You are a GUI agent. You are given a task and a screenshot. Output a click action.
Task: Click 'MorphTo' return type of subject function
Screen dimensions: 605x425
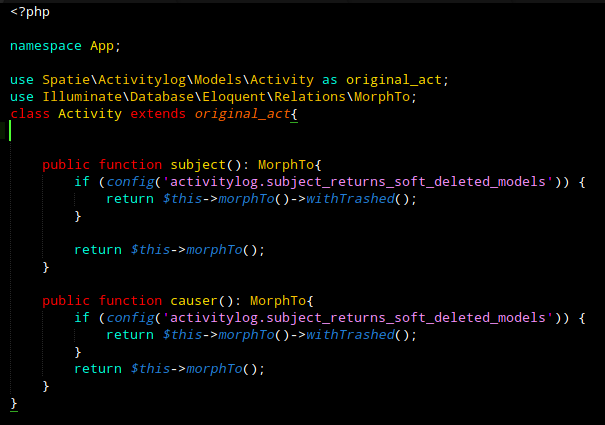pyautogui.click(x=286, y=165)
